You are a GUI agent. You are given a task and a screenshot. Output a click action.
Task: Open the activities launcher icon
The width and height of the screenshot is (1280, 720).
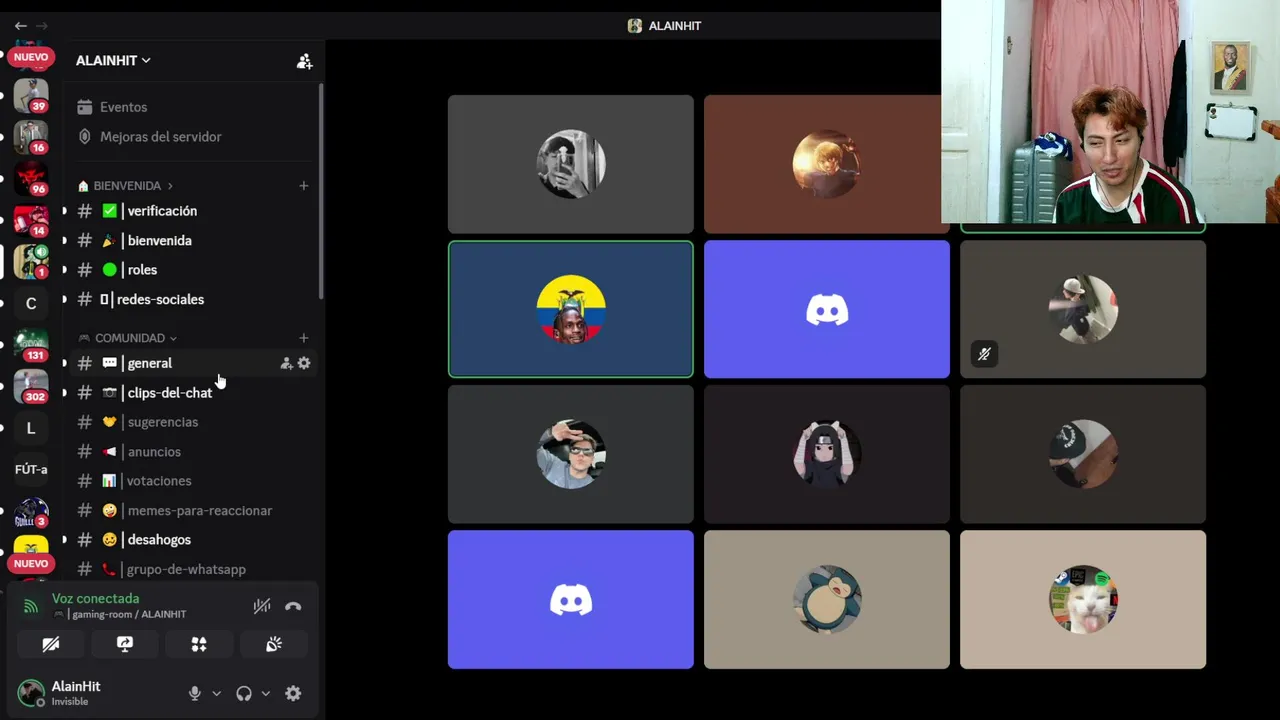[199, 644]
